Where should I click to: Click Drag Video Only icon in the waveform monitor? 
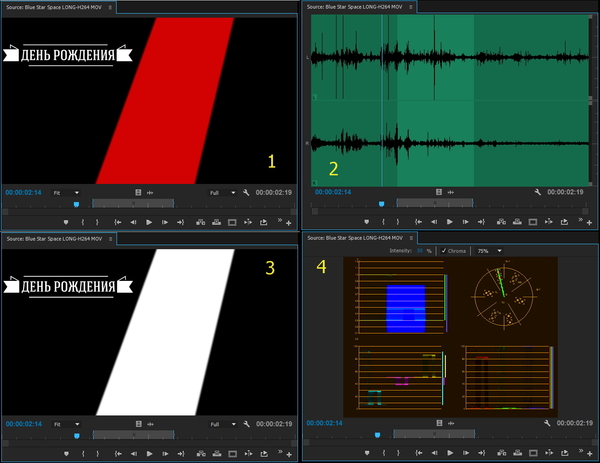[x=438, y=192]
